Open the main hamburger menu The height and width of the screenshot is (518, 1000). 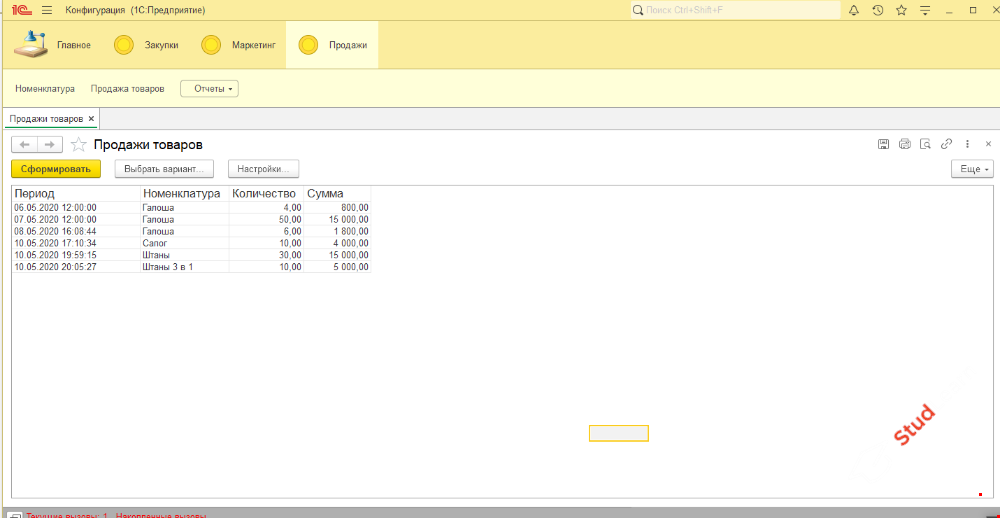tap(46, 10)
